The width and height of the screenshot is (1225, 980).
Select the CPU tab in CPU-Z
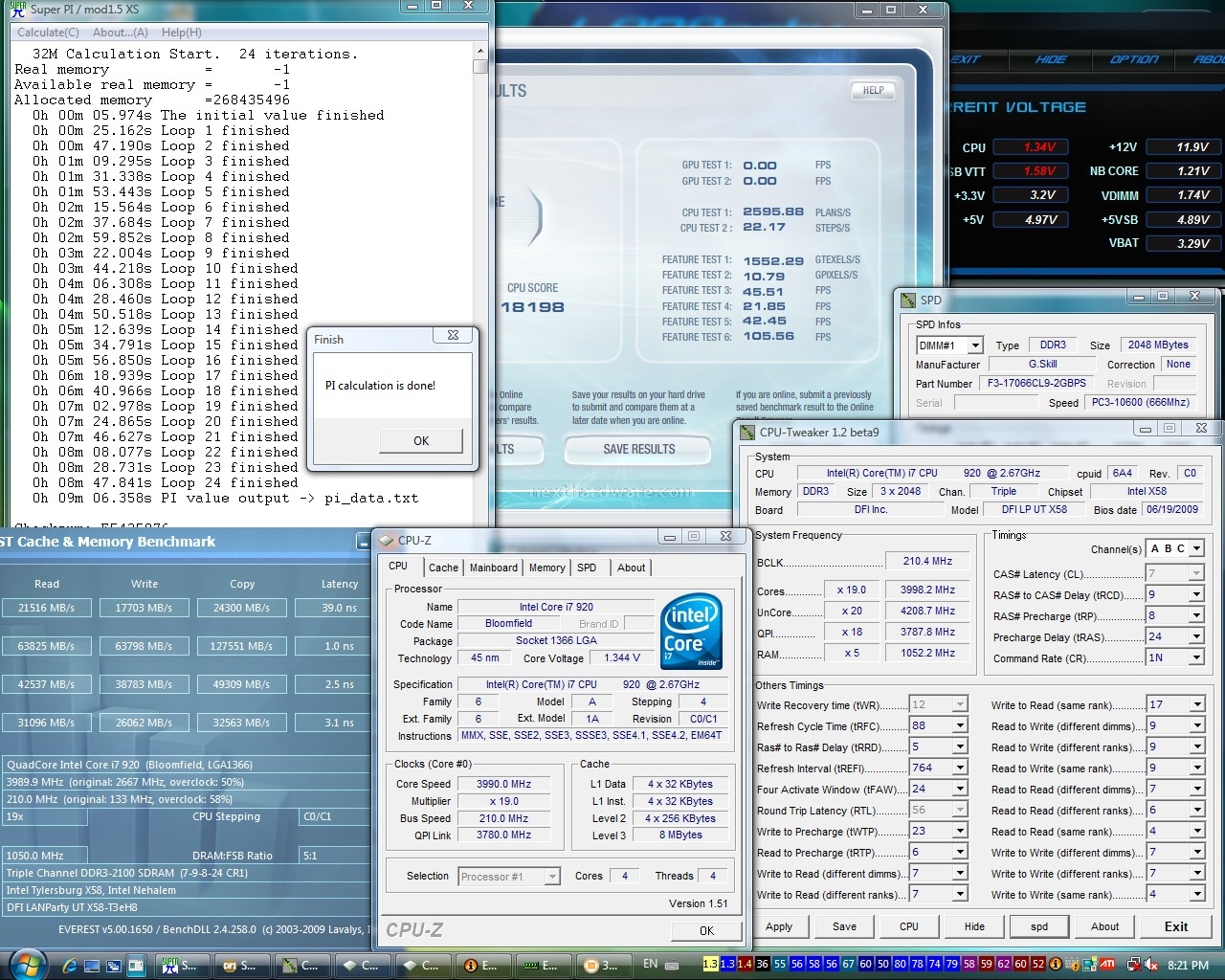398,566
